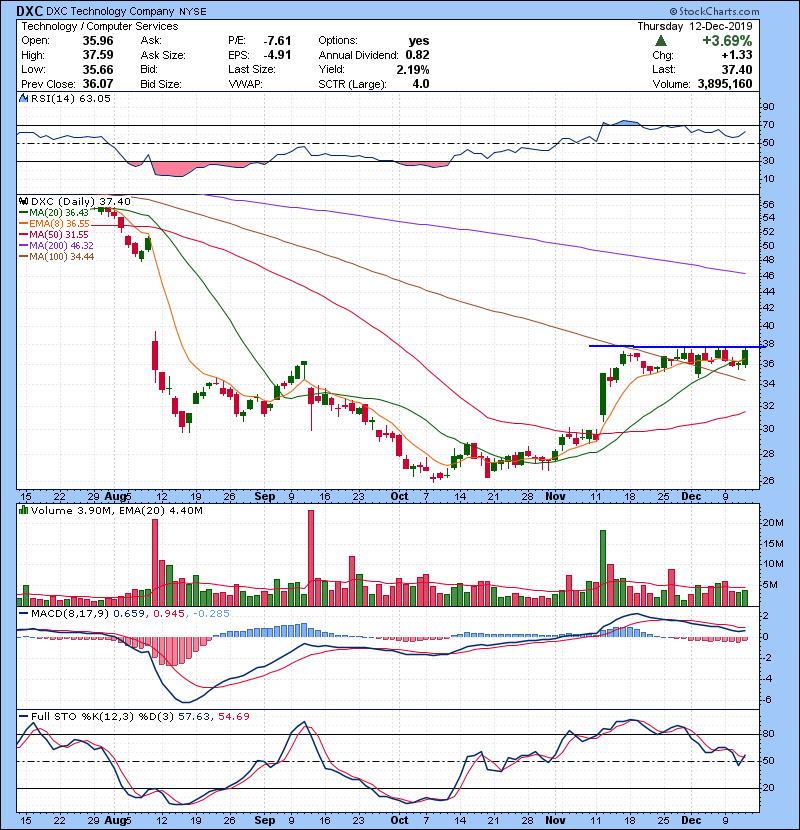Image resolution: width=800 pixels, height=830 pixels.
Task: Click the candlestick icon beside DXC (Daily)
Action: click(x=23, y=201)
